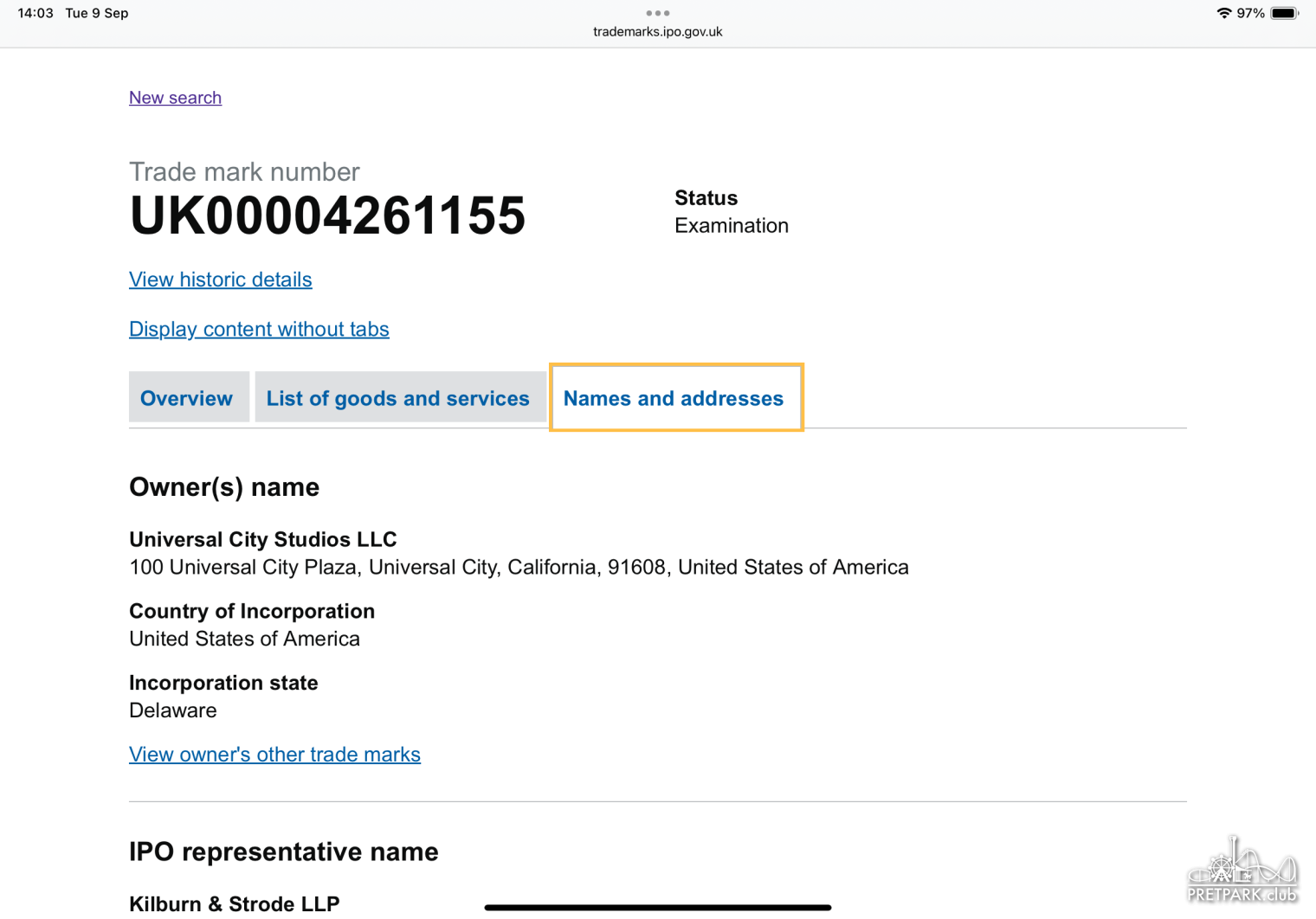
Task: Tap the trademarks.ipo.gov.uk address bar
Action: (657, 32)
